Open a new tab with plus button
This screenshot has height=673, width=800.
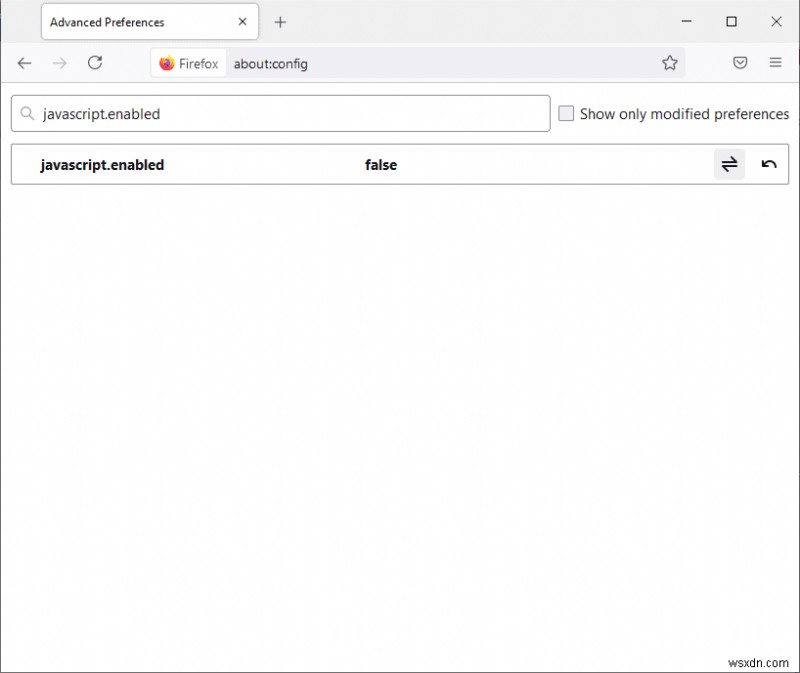(280, 22)
